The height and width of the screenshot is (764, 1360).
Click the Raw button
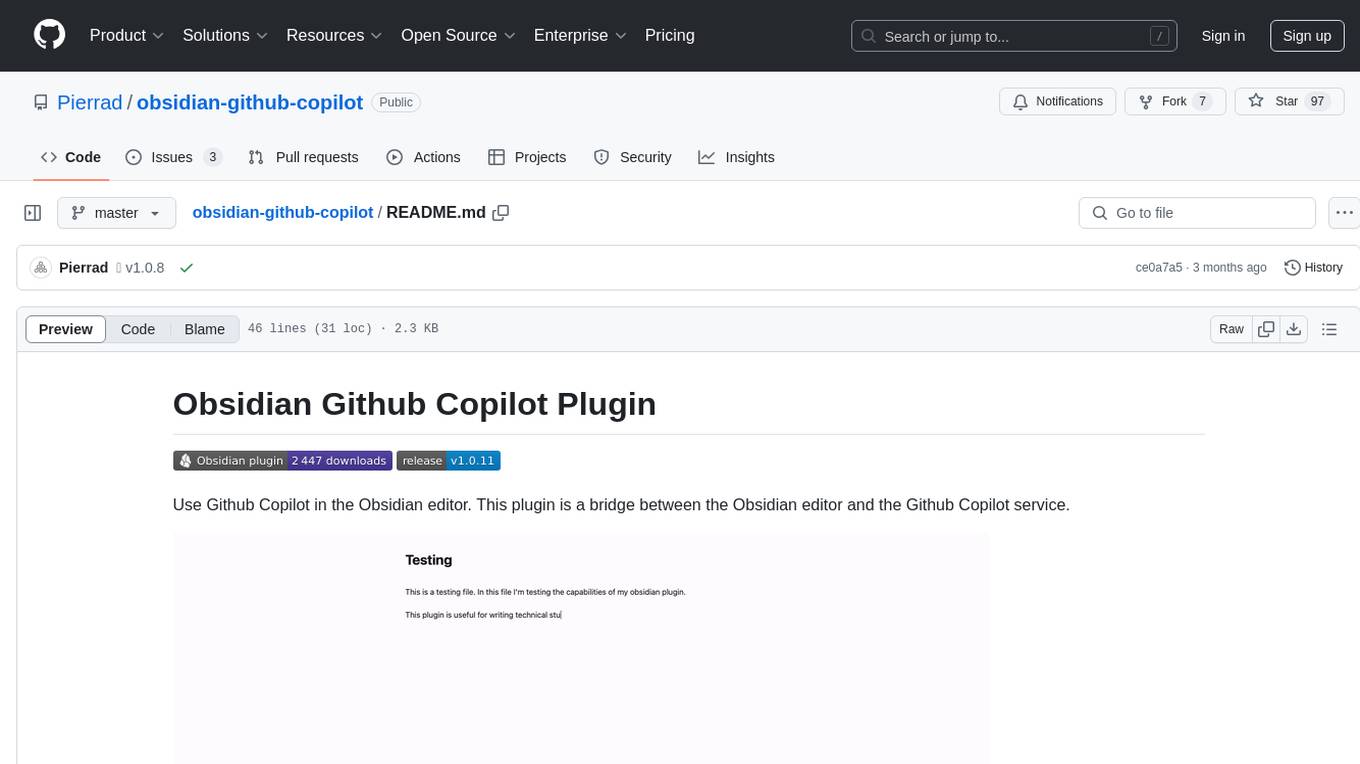pyautogui.click(x=1231, y=329)
